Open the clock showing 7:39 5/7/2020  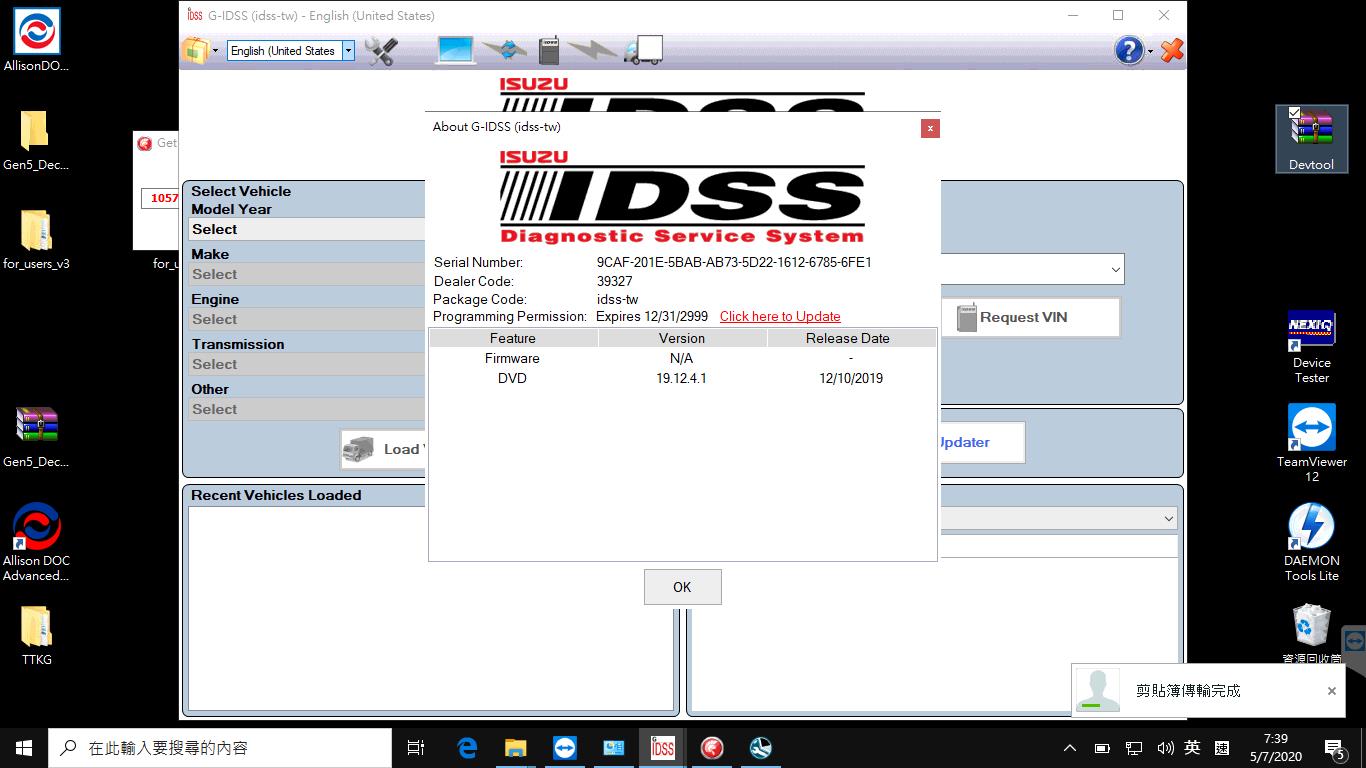click(x=1275, y=748)
